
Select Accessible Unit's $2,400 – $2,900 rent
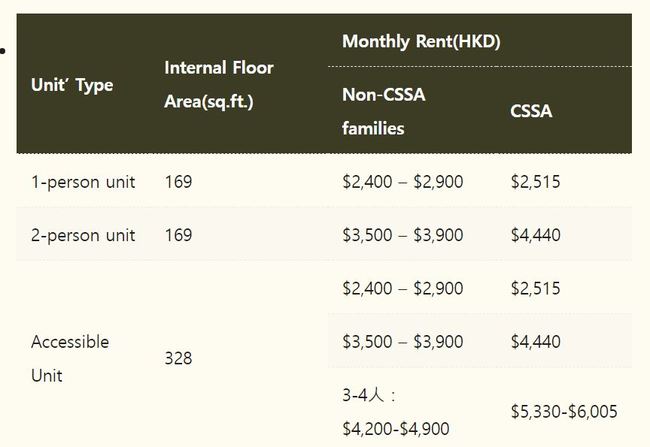pyautogui.click(x=402, y=288)
